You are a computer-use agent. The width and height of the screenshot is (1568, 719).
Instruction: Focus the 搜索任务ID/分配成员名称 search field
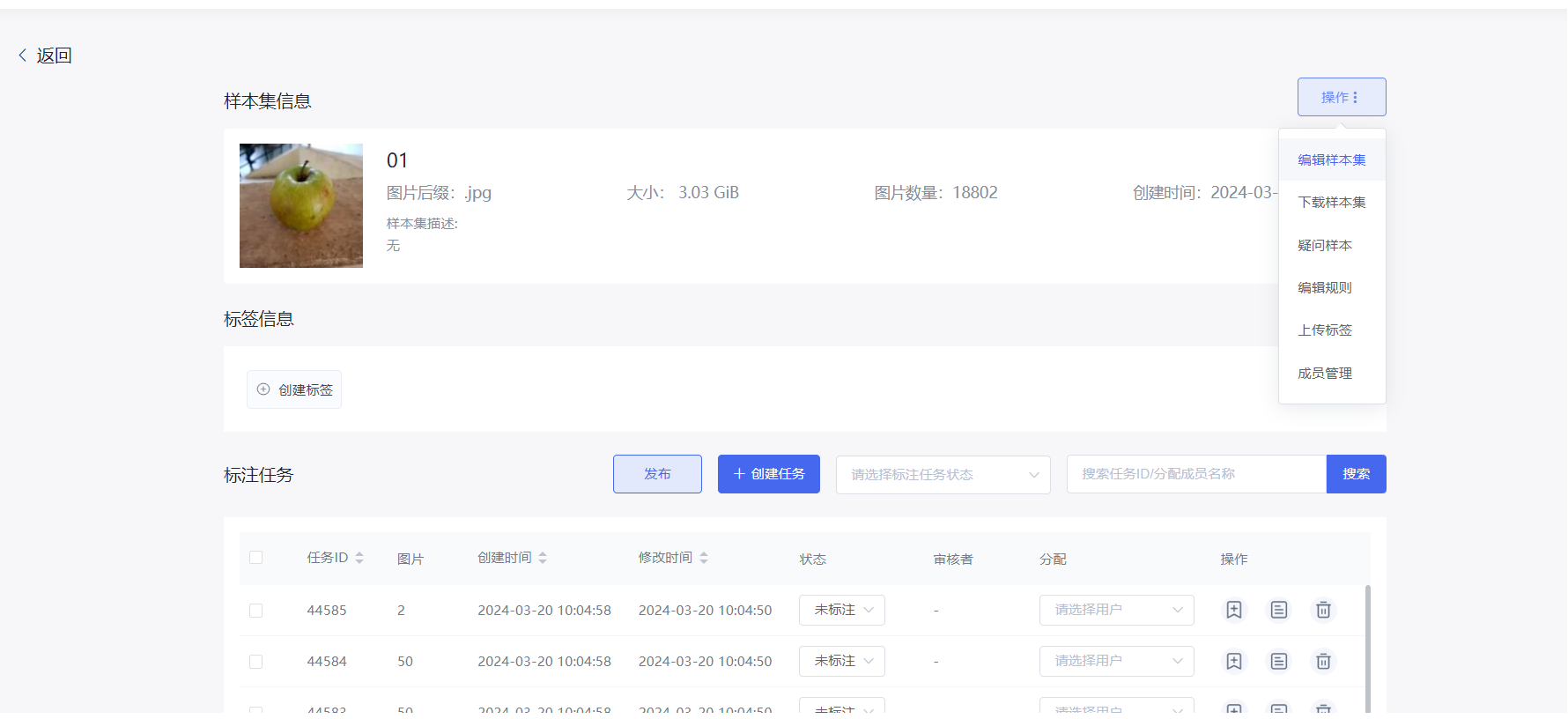click(x=1196, y=474)
